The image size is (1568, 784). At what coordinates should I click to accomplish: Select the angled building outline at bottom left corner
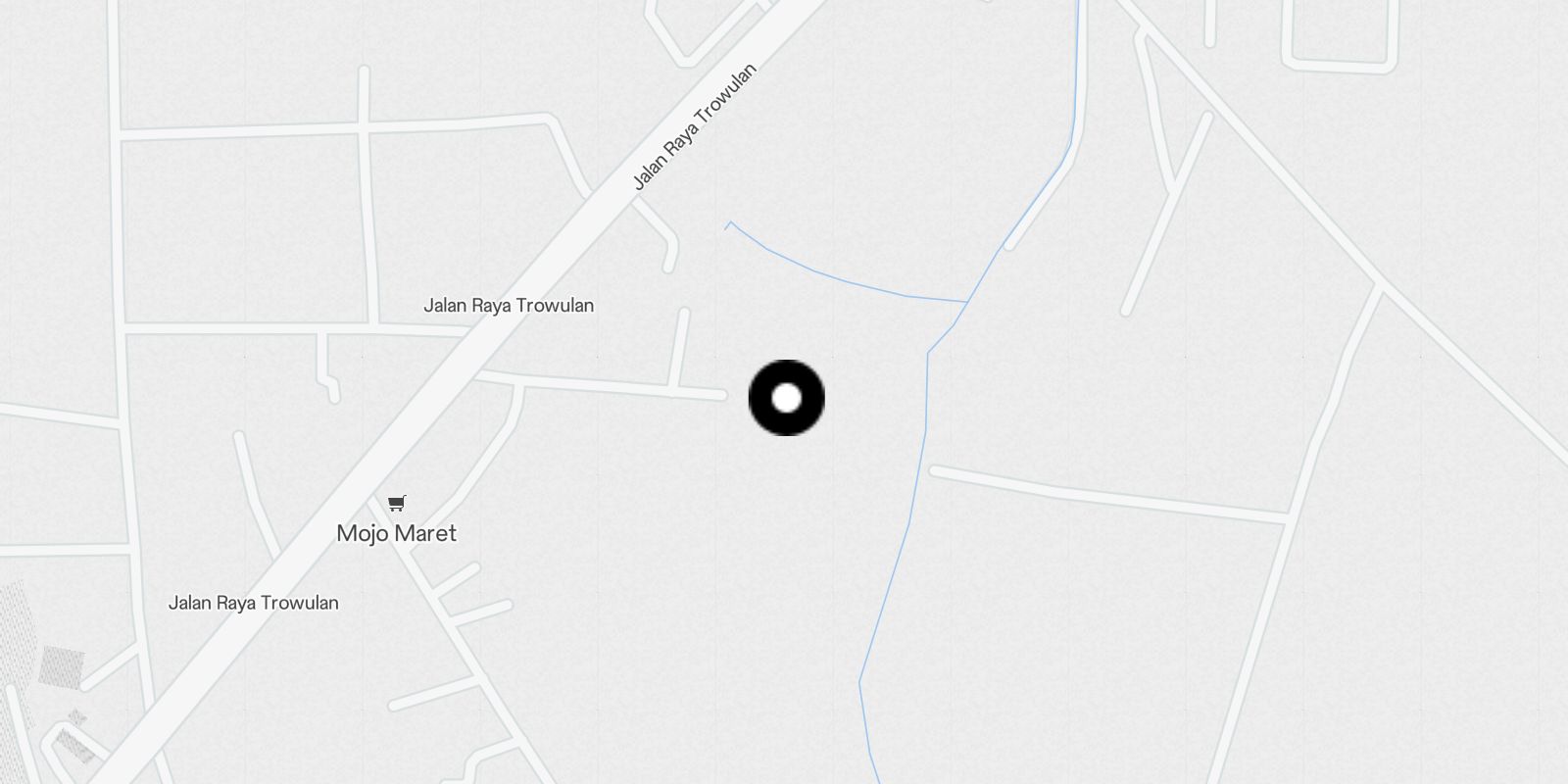74,745
